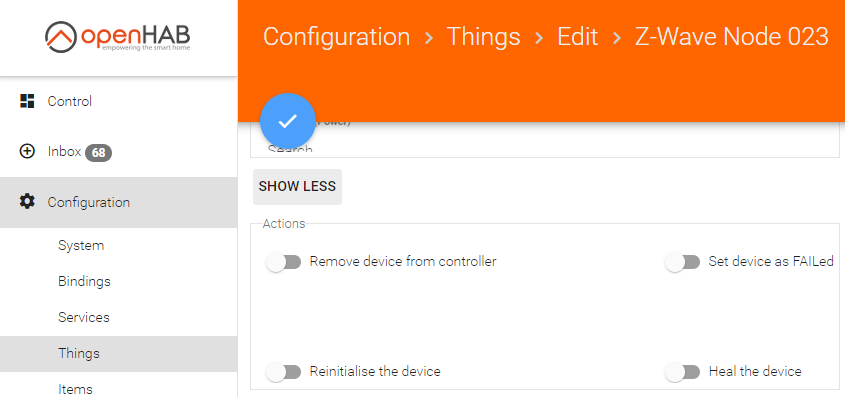Click the openHAB logo
Screen dimensions: 845x397
coord(118,37)
